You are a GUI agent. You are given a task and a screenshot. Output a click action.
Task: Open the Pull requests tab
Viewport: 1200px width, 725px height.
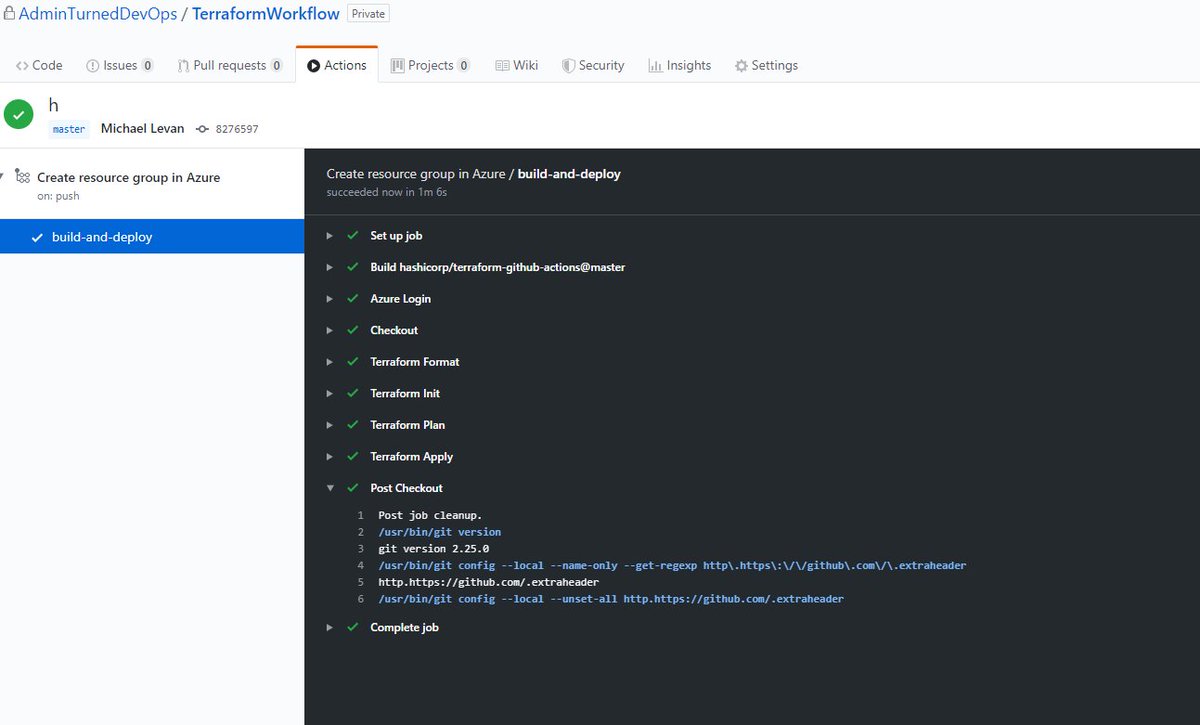coord(230,65)
